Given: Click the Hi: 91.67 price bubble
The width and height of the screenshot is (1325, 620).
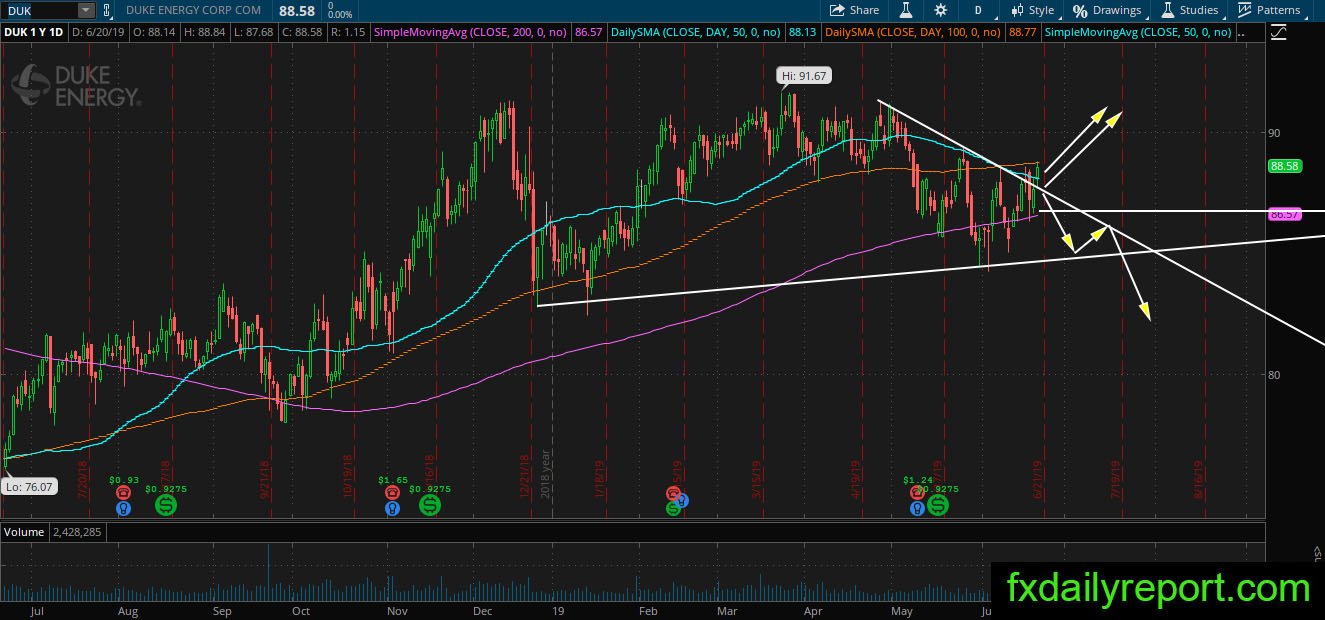Looking at the screenshot, I should pos(806,76).
